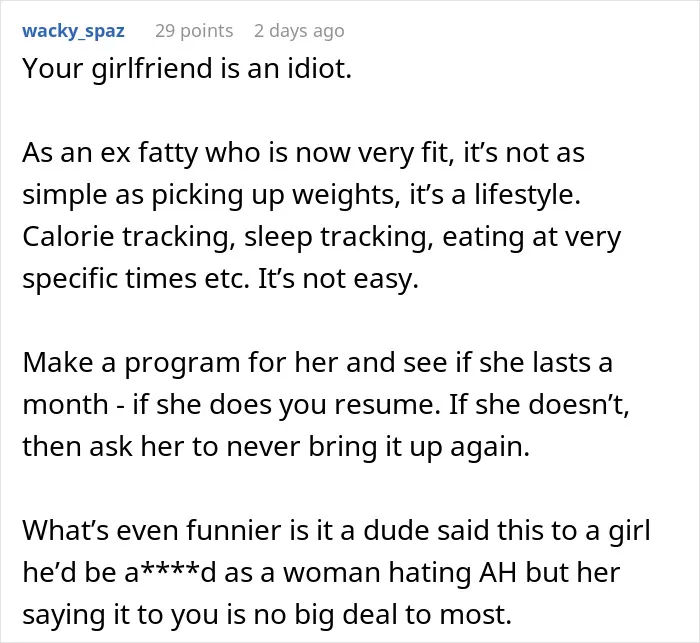Viewport: 700px width, 643px height.
Task: Click the word lifestyle in the comment
Action: 523,195
